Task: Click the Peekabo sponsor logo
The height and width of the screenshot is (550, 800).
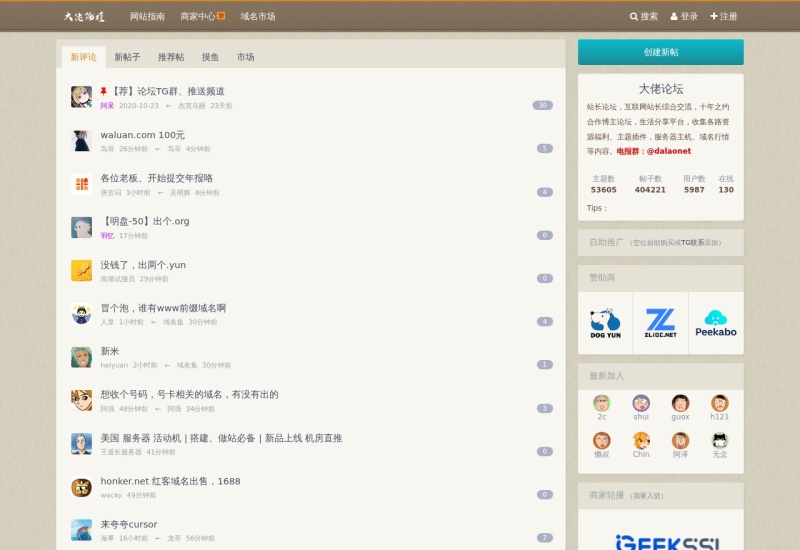Action: 715,323
